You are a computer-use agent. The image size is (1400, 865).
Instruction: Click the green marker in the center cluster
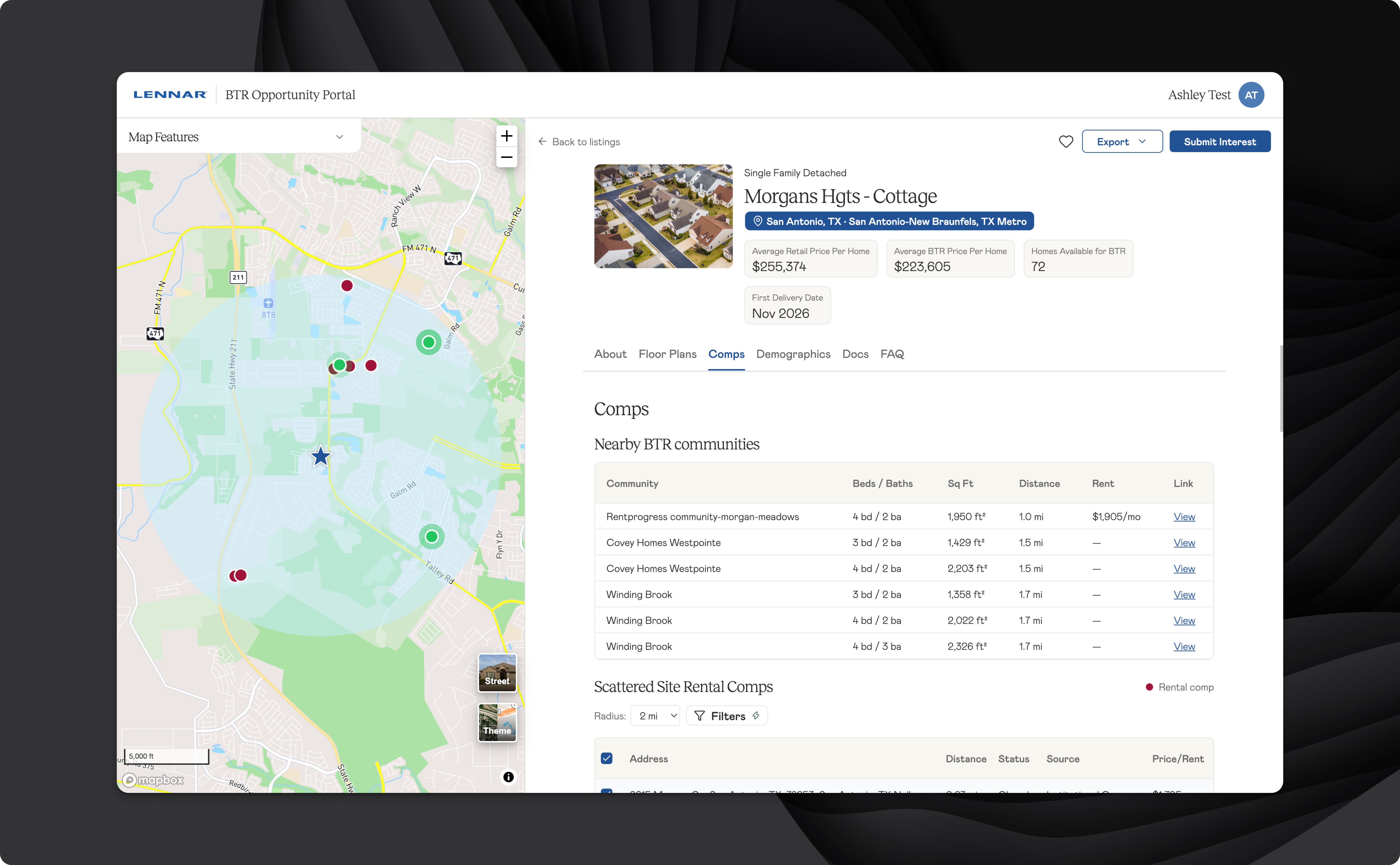pos(339,365)
